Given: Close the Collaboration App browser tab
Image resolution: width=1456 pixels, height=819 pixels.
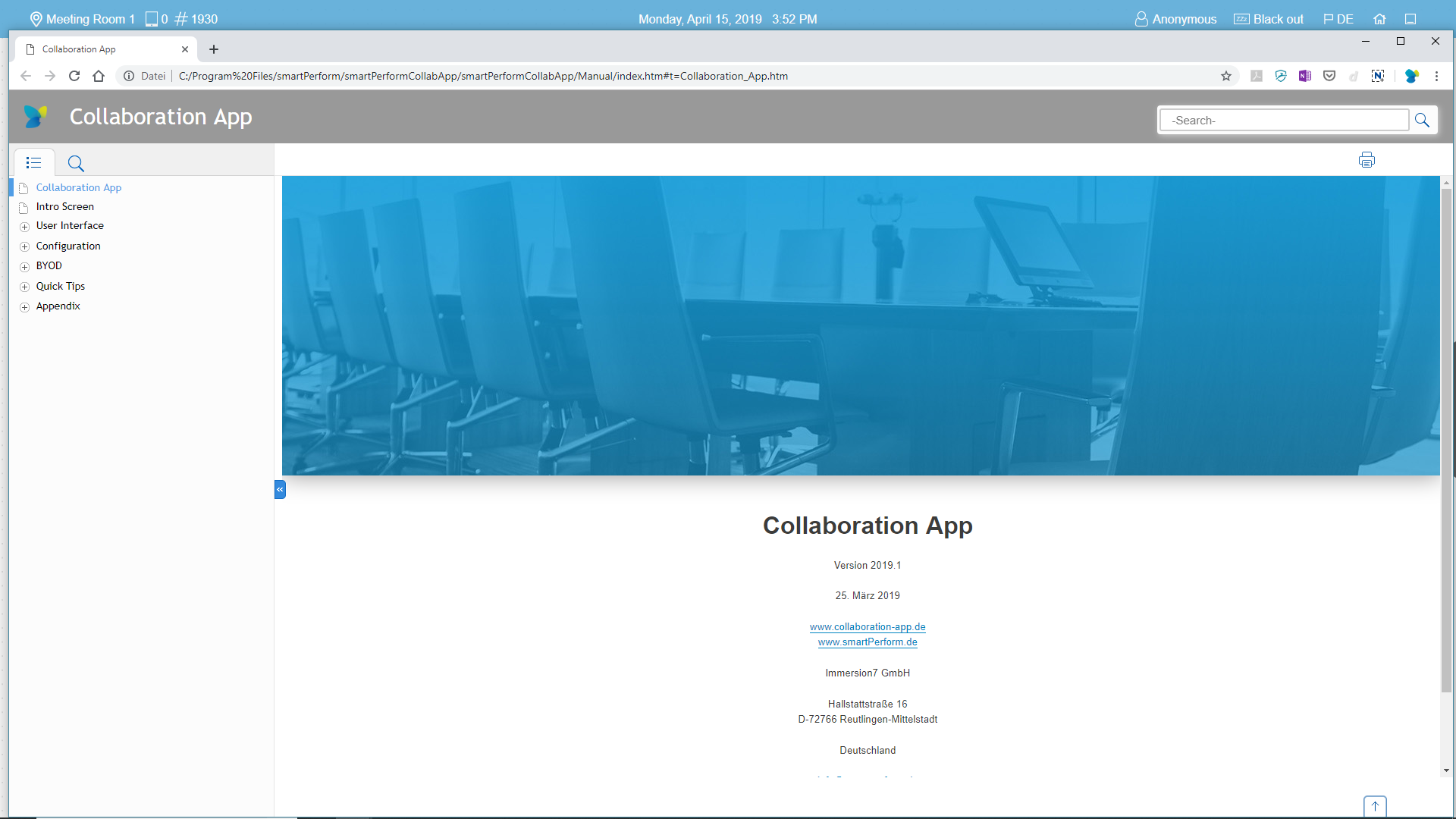Looking at the screenshot, I should tap(185, 49).
